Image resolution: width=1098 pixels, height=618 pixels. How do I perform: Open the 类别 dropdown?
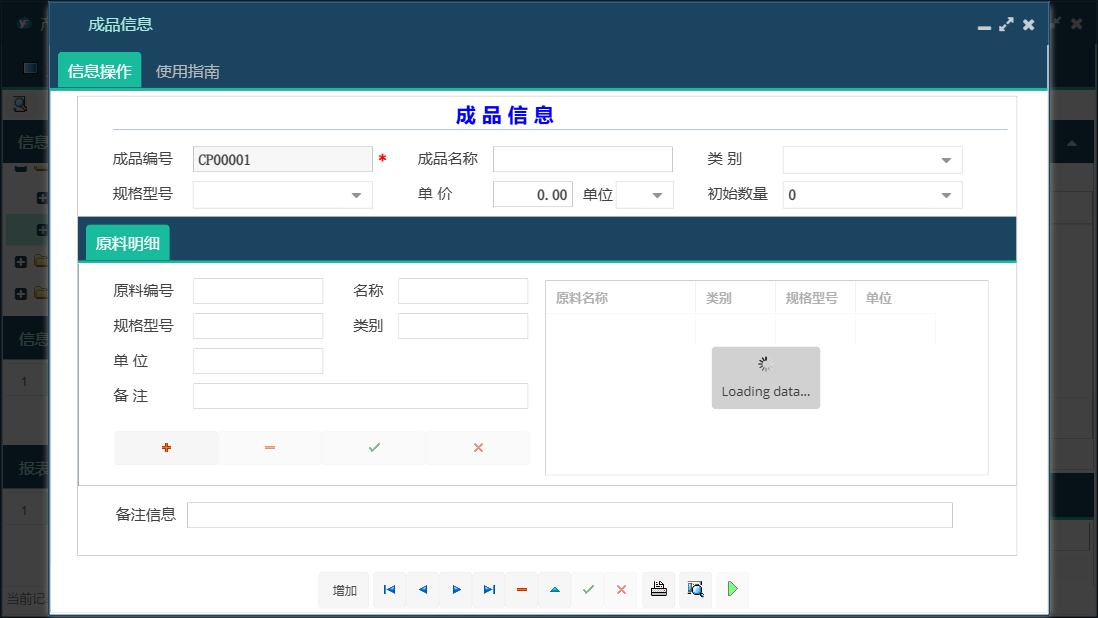(x=946, y=159)
